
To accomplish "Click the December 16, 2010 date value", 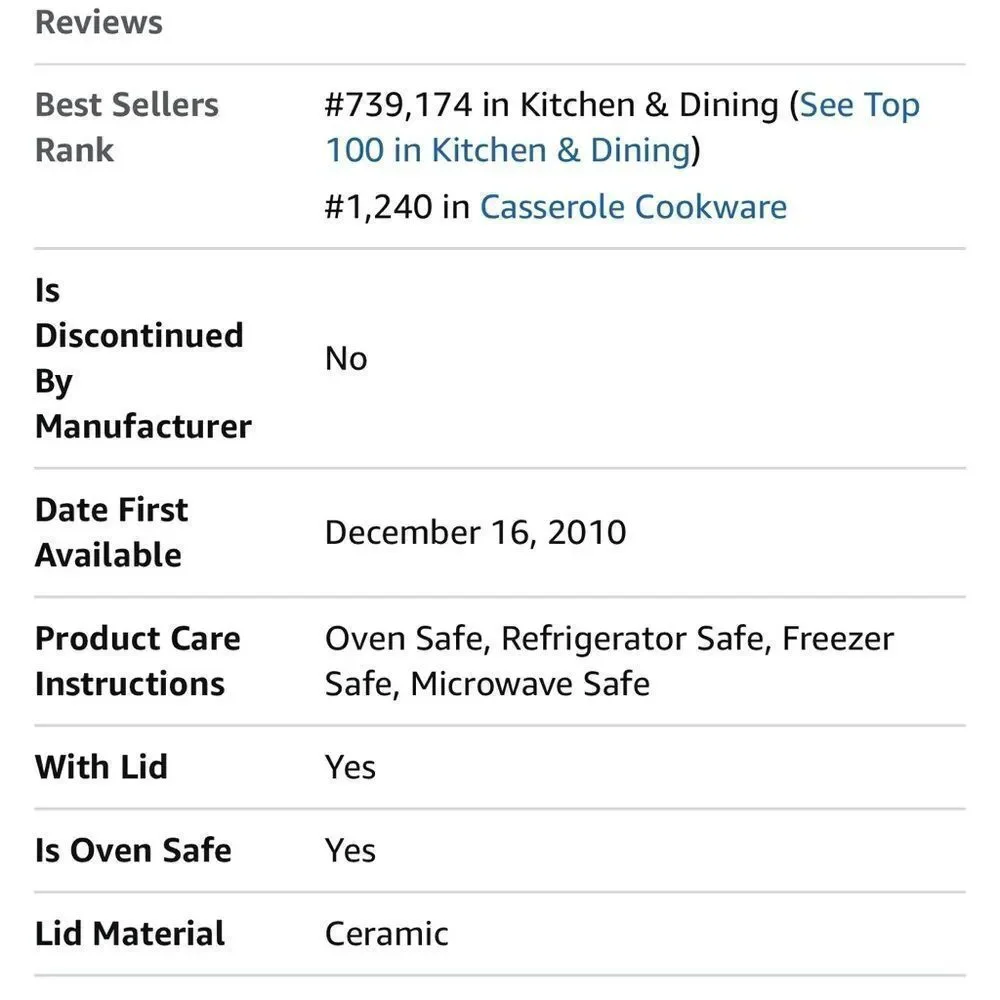I will pyautogui.click(x=476, y=533).
